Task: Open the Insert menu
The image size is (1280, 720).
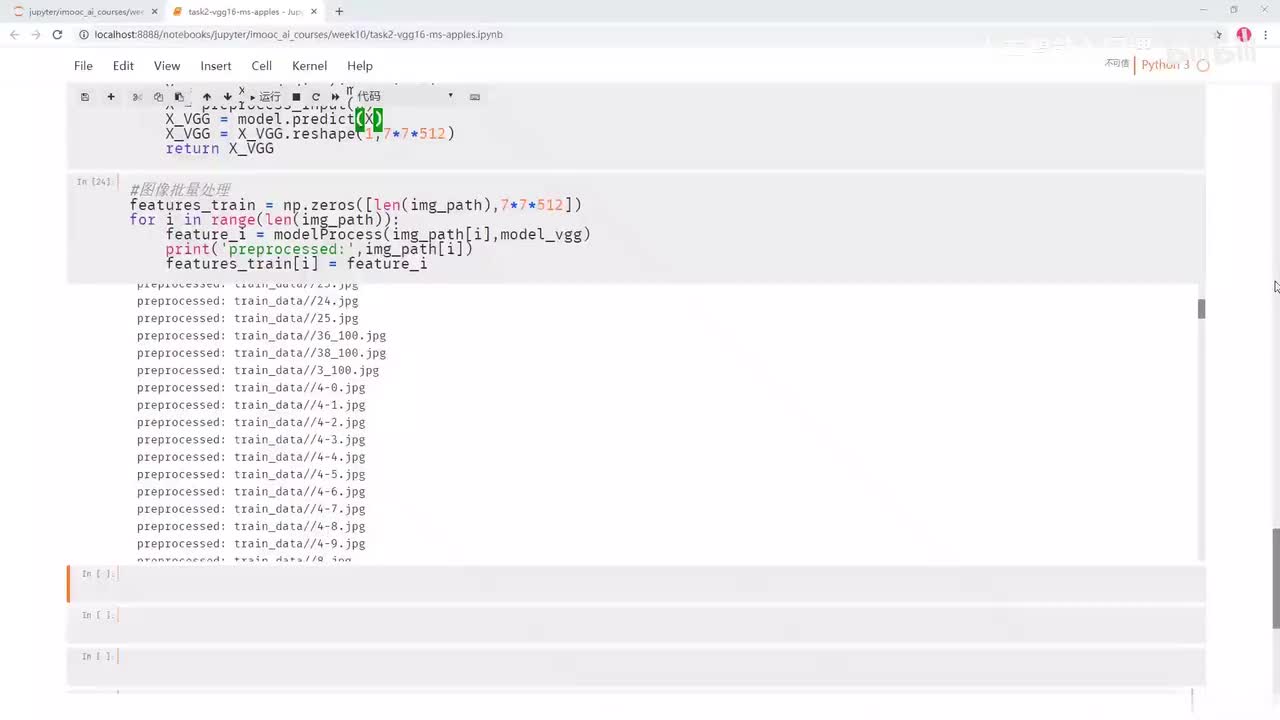Action: click(x=216, y=66)
